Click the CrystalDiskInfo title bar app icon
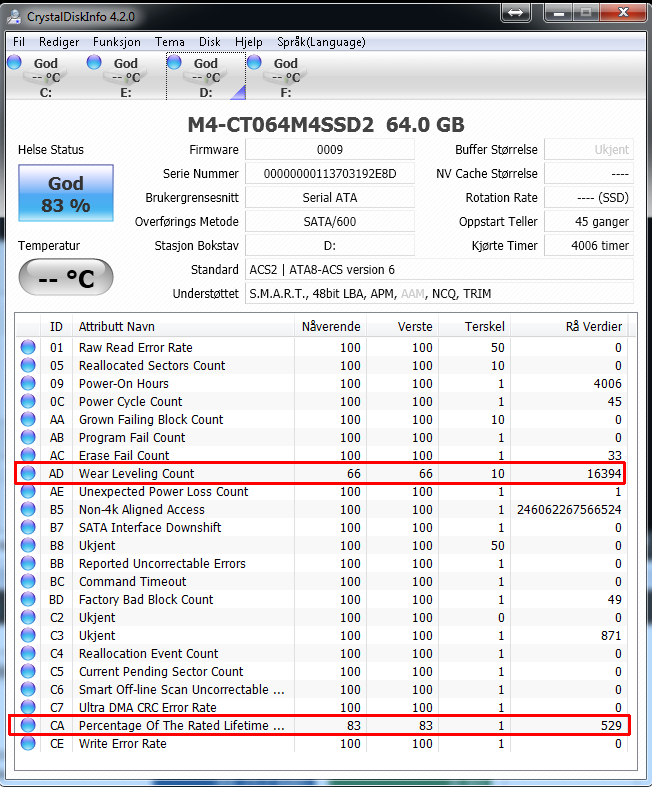The width and height of the screenshot is (652, 787). point(14,17)
